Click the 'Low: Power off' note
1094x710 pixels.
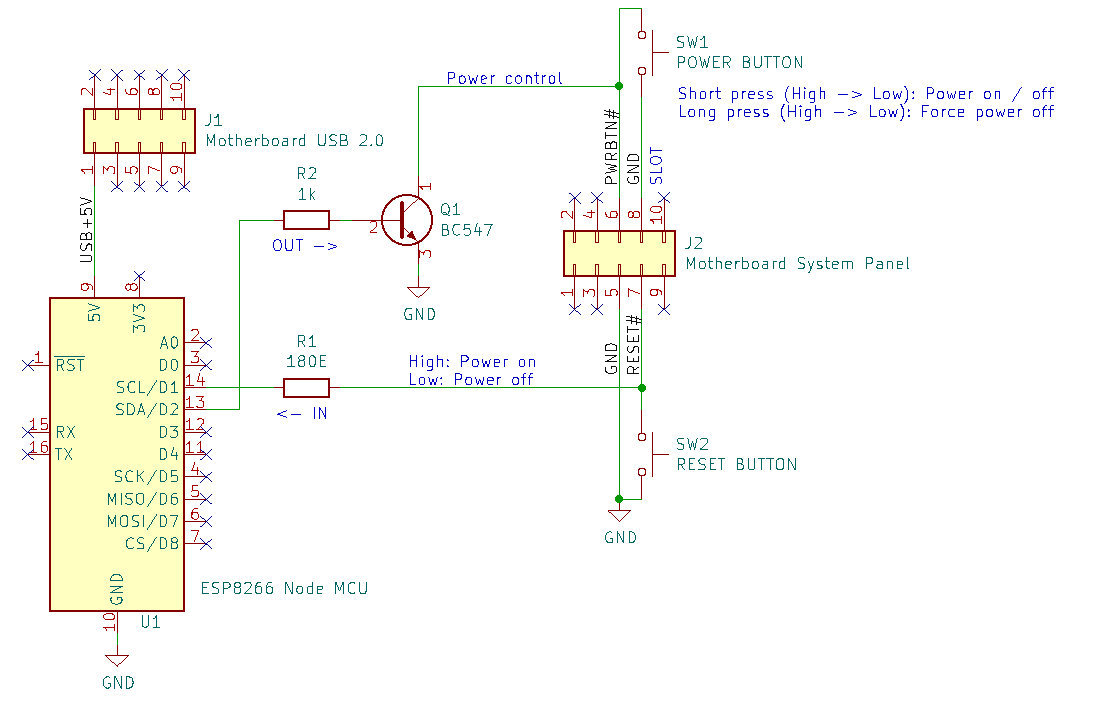click(x=471, y=379)
